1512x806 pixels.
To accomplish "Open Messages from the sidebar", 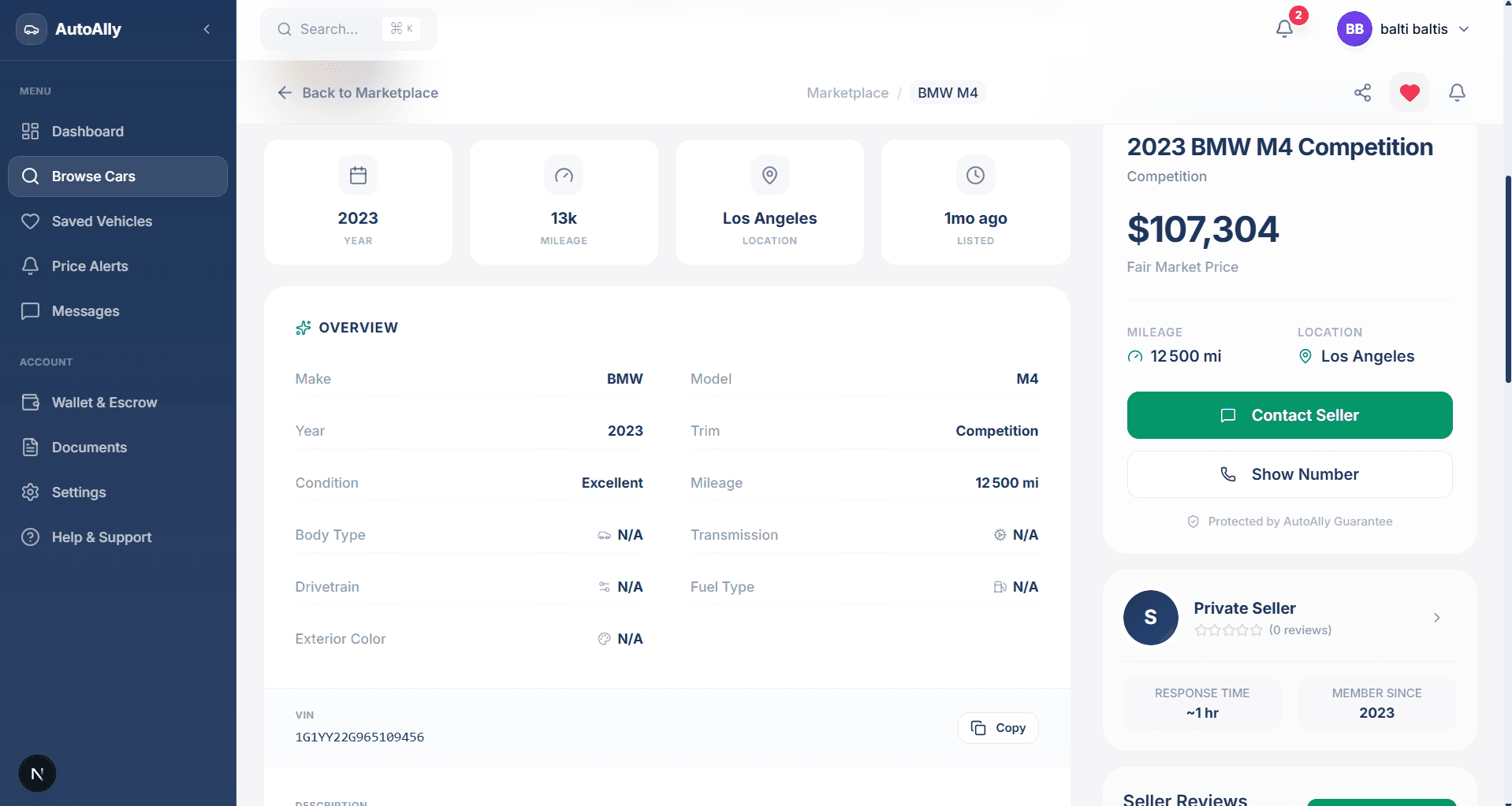I will (117, 311).
